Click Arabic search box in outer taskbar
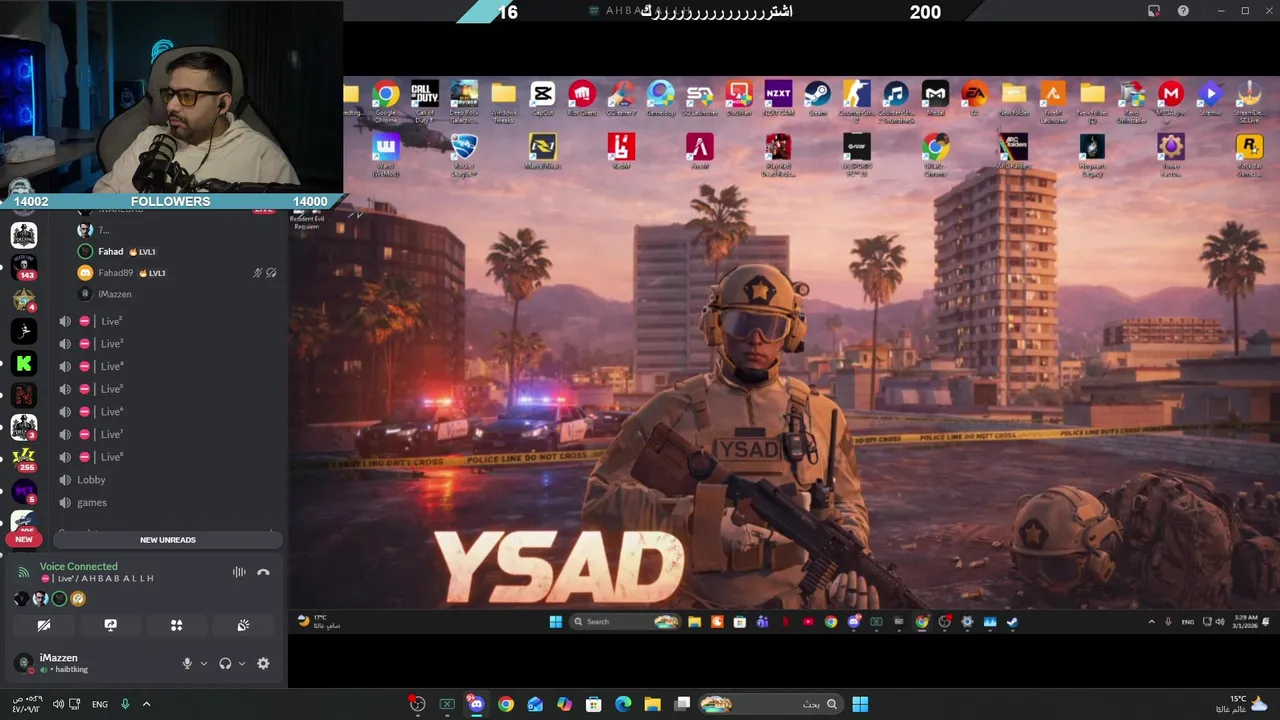Image resolution: width=1280 pixels, height=720 pixels. pyautogui.click(x=770, y=704)
